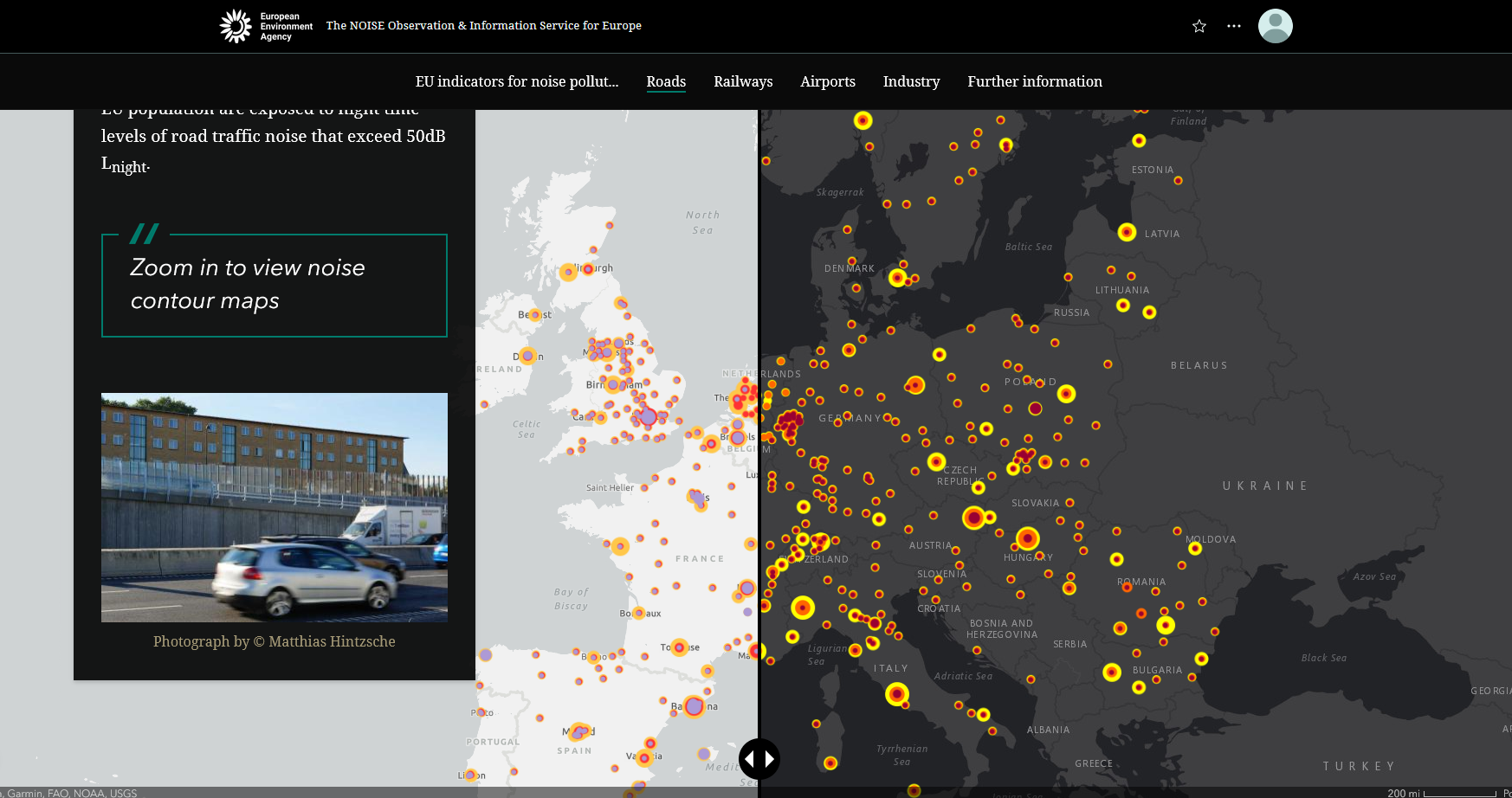Viewport: 1512px width, 798px height.
Task: Click the purple noise marker at Barcelona
Action: point(695,706)
